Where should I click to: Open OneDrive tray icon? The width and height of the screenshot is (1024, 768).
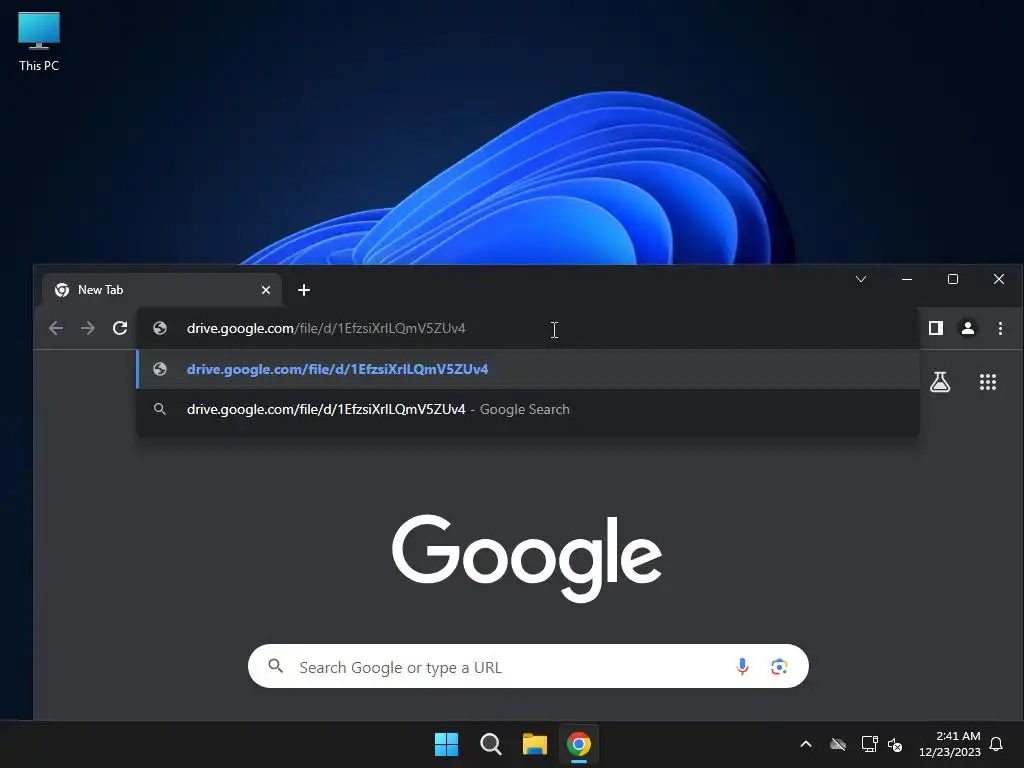point(838,744)
